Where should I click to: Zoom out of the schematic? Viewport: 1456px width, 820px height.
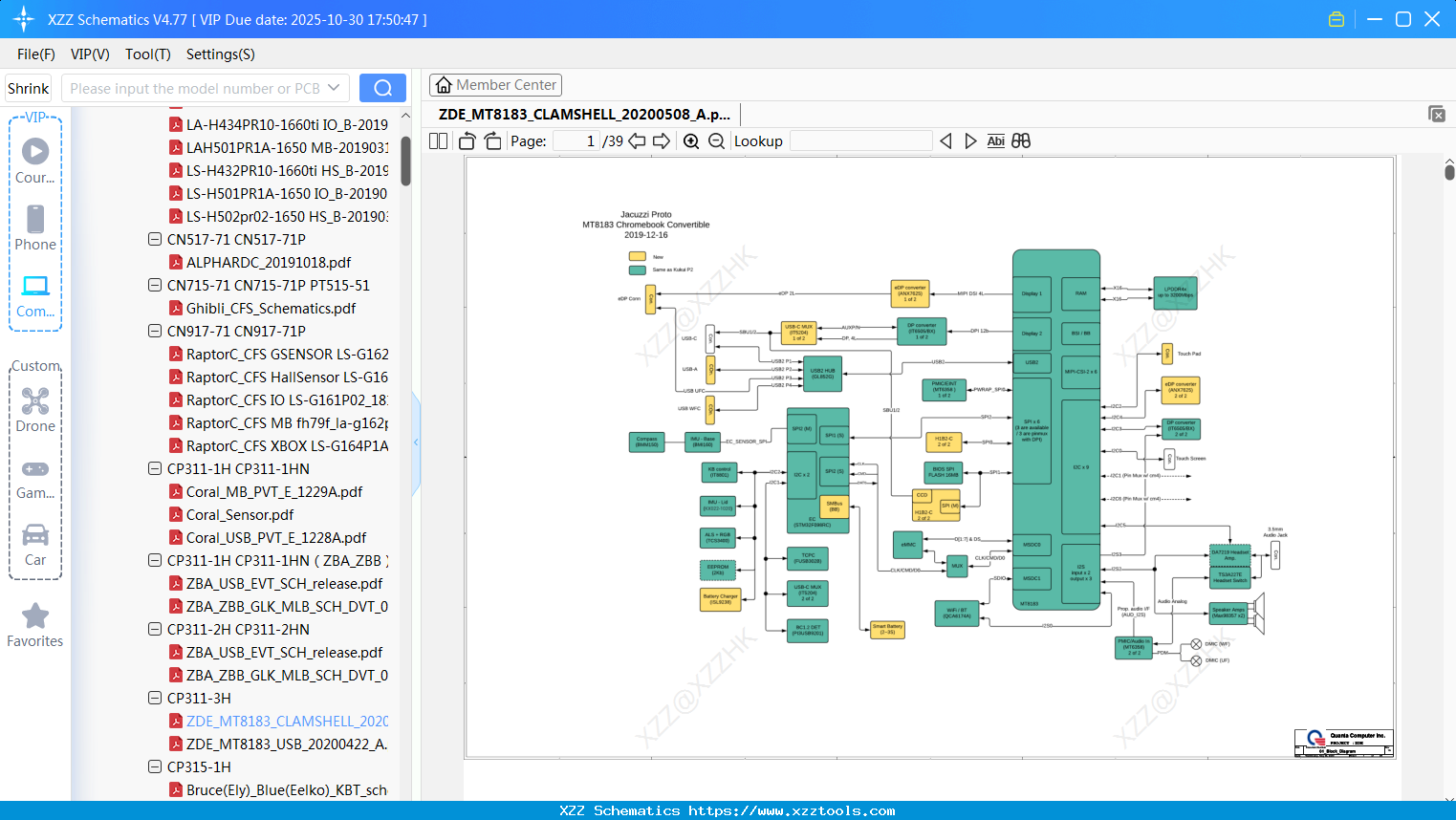click(x=716, y=141)
